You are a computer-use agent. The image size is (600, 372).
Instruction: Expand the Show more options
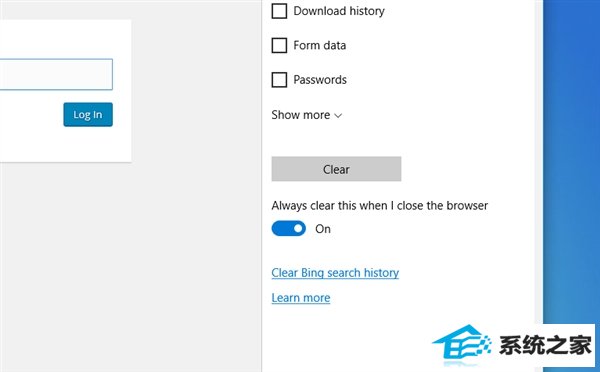(x=306, y=115)
